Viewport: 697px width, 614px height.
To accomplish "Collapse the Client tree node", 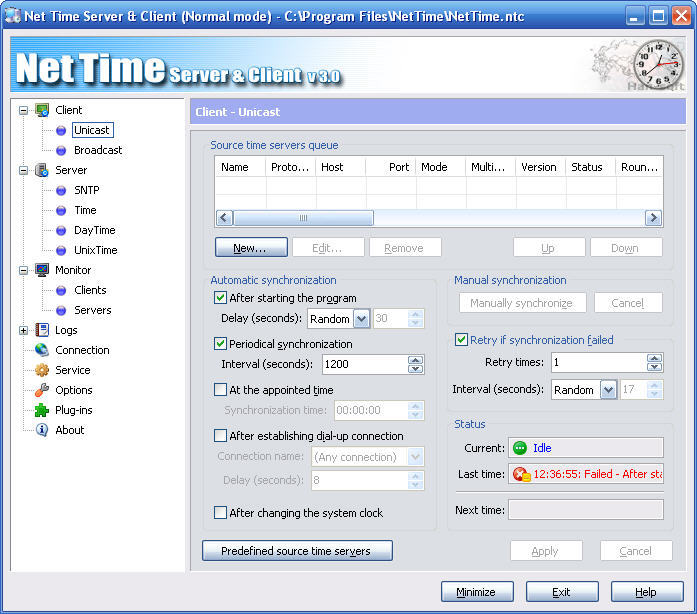I will point(24,110).
